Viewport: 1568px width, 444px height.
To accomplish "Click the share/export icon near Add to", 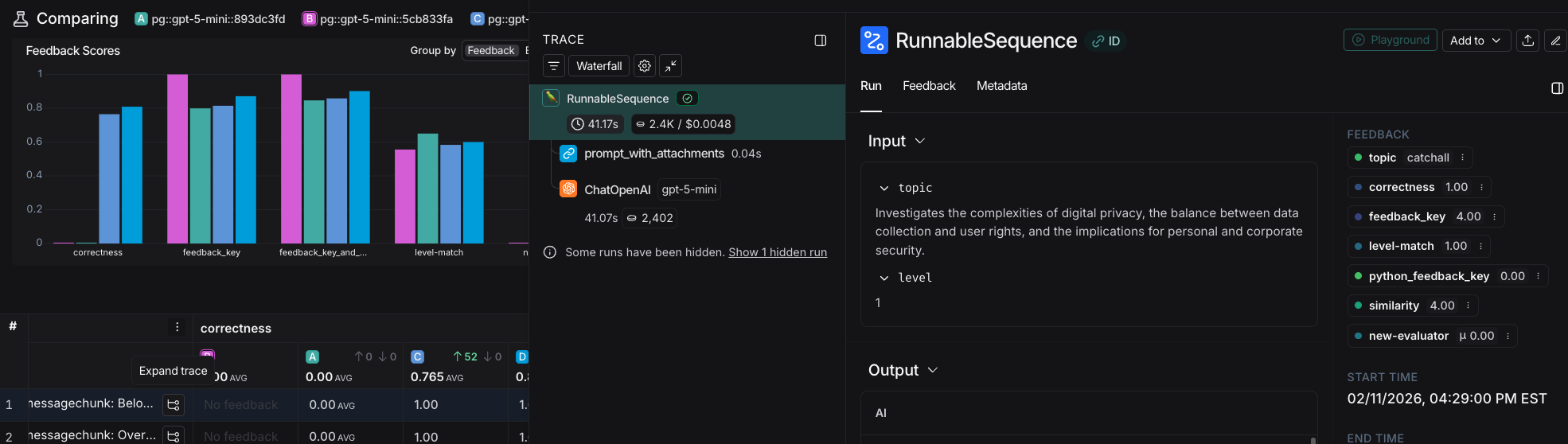I will 1527,41.
